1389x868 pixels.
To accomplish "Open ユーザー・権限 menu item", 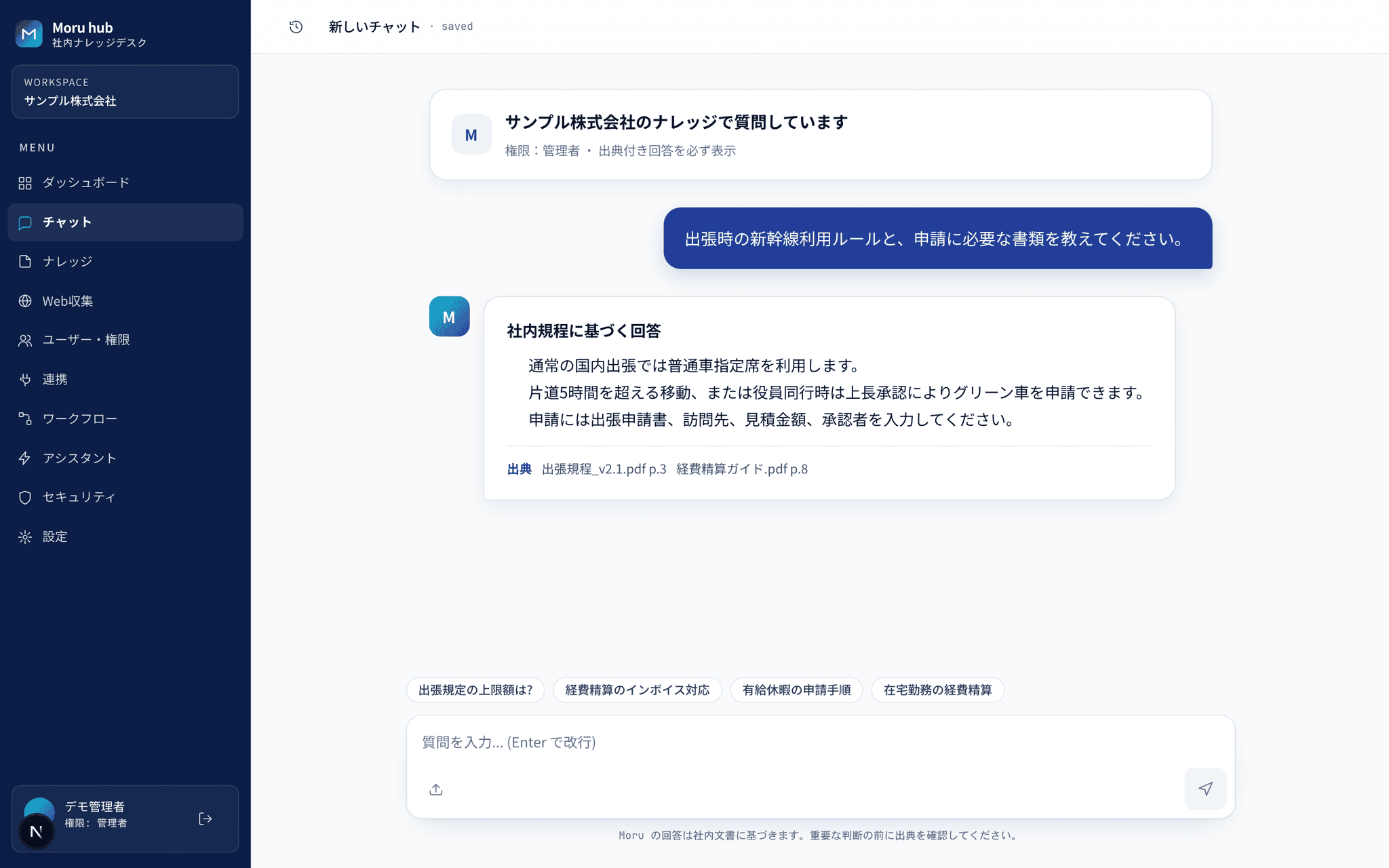I will point(125,340).
